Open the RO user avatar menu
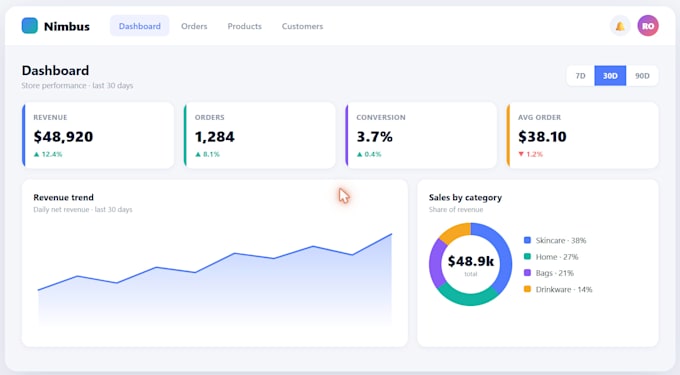Image resolution: width=680 pixels, height=375 pixels. click(x=648, y=26)
